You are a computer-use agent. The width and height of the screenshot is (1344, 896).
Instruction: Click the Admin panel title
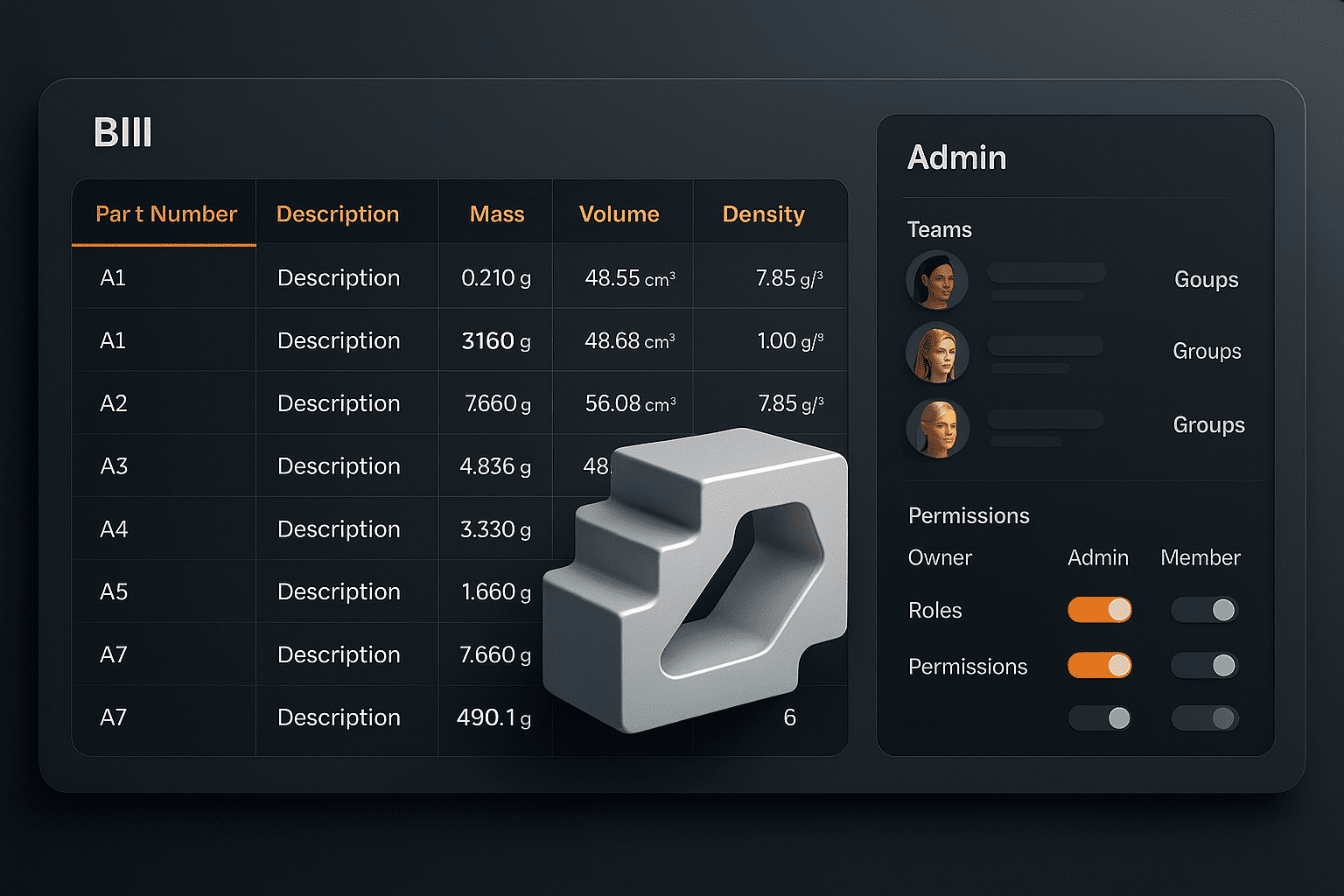(957, 158)
